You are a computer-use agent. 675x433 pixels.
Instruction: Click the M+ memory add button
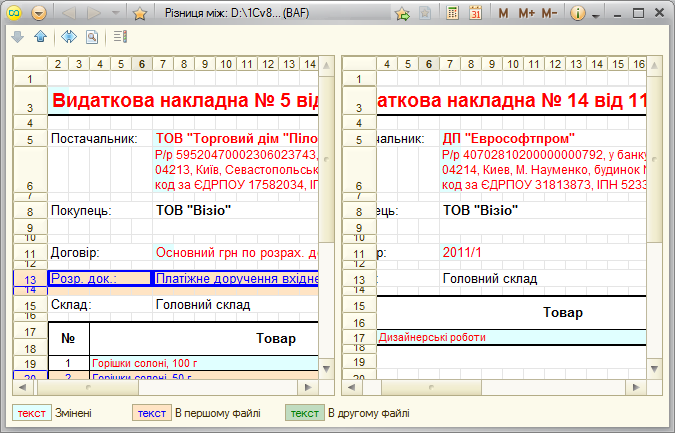526,13
